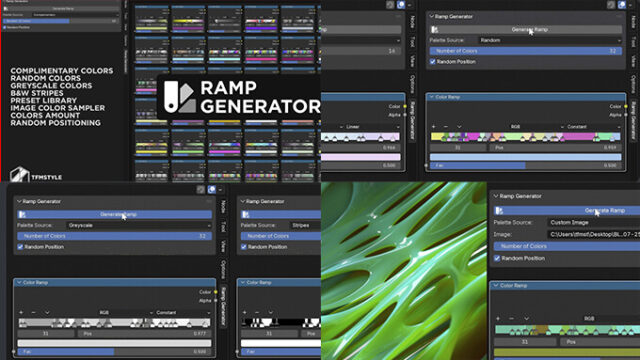Open the color ramp tools chevron in top-right Color Ramp

[x=459, y=127]
